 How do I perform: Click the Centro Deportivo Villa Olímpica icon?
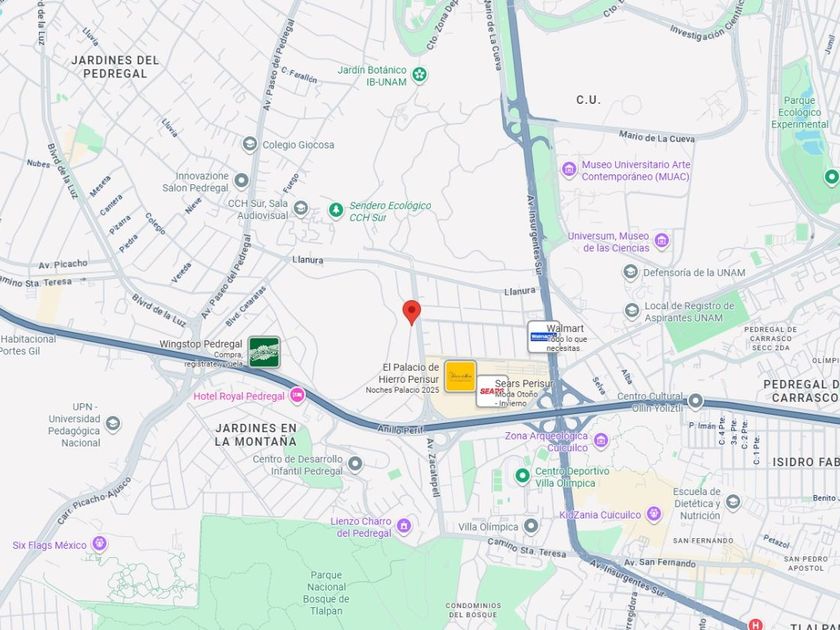tap(522, 476)
